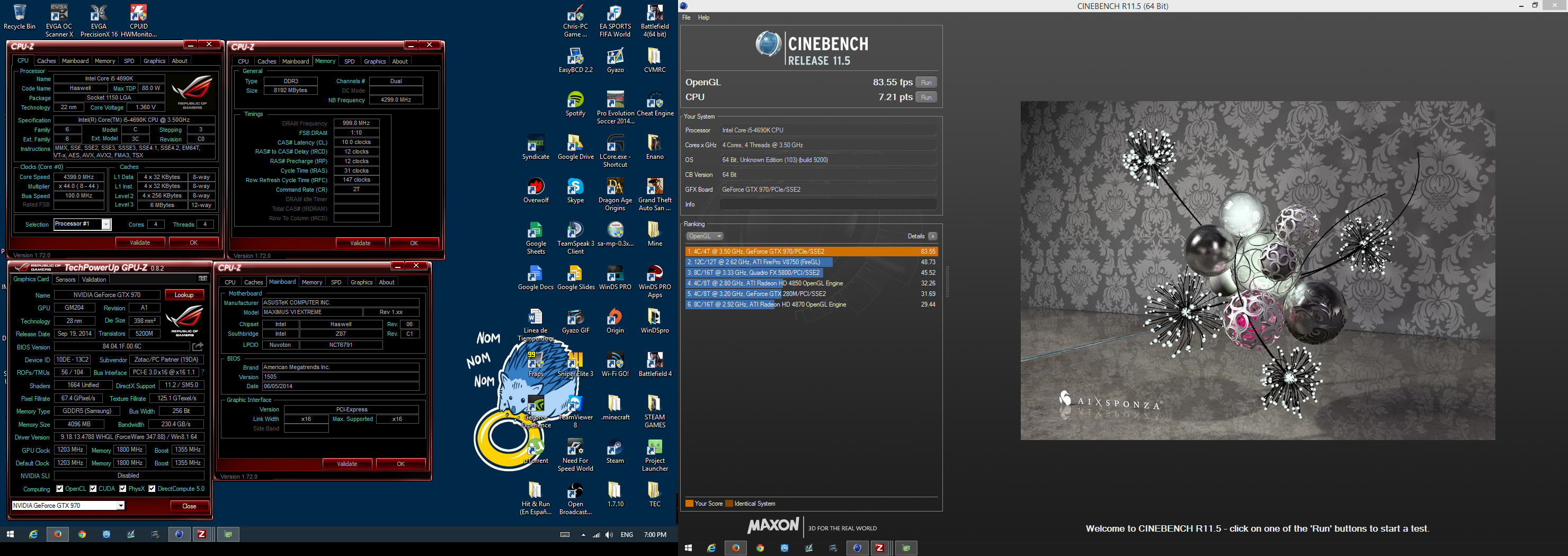
Task: Open NVIDIA GeForce GTX 970 dropdown
Action: (x=121, y=506)
